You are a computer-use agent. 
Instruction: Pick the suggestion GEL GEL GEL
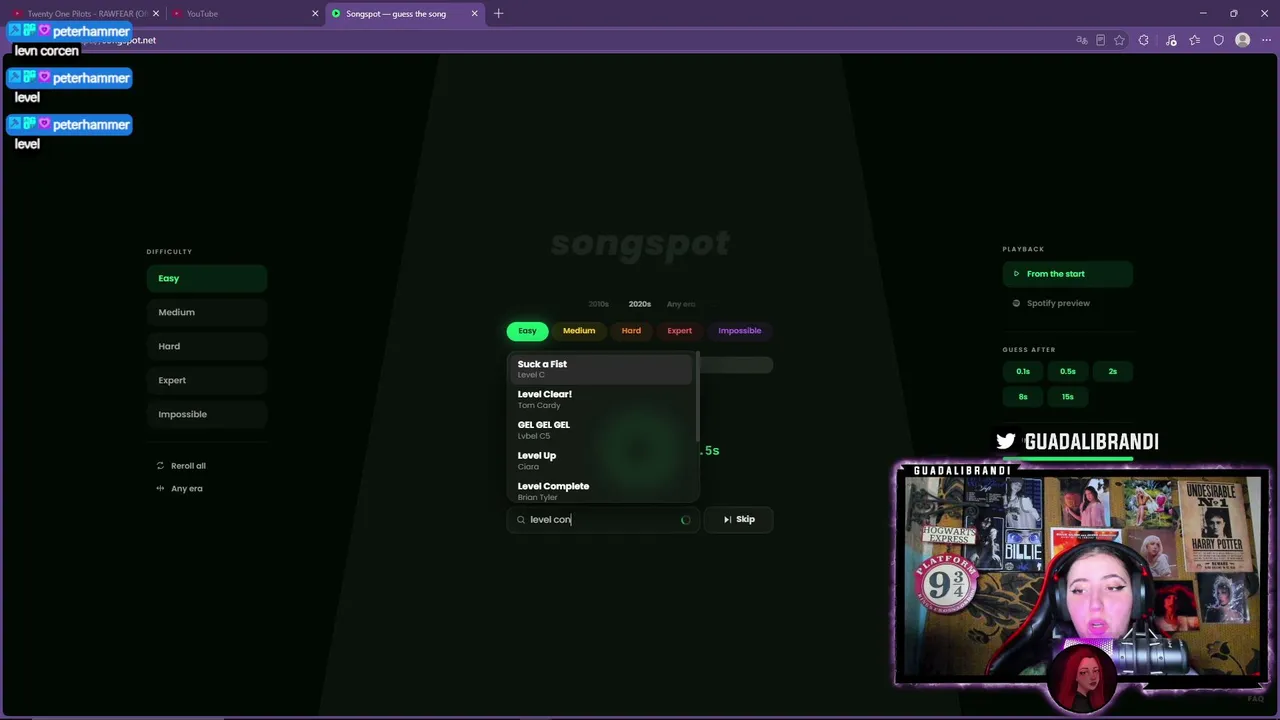pos(600,430)
